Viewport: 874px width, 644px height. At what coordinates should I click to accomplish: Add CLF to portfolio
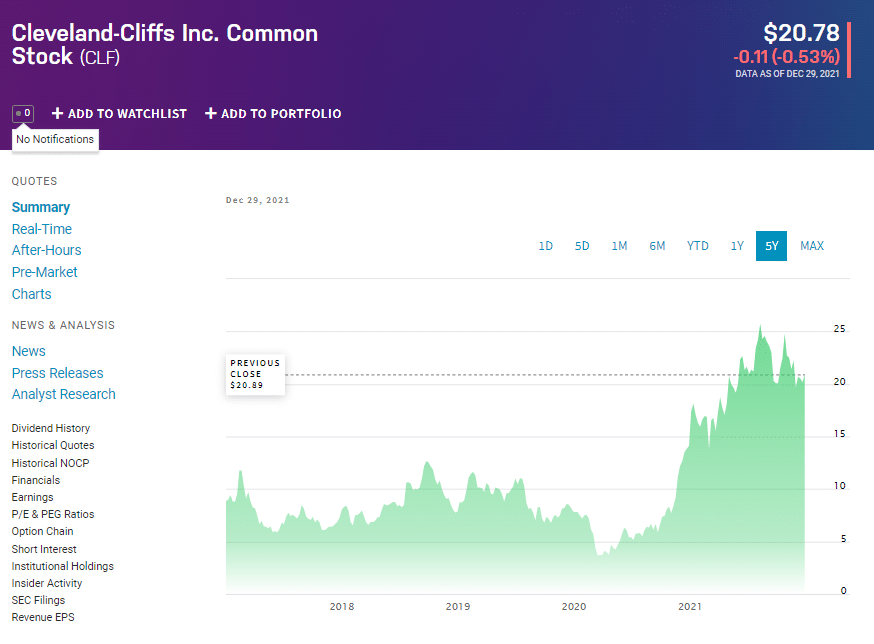(x=273, y=114)
